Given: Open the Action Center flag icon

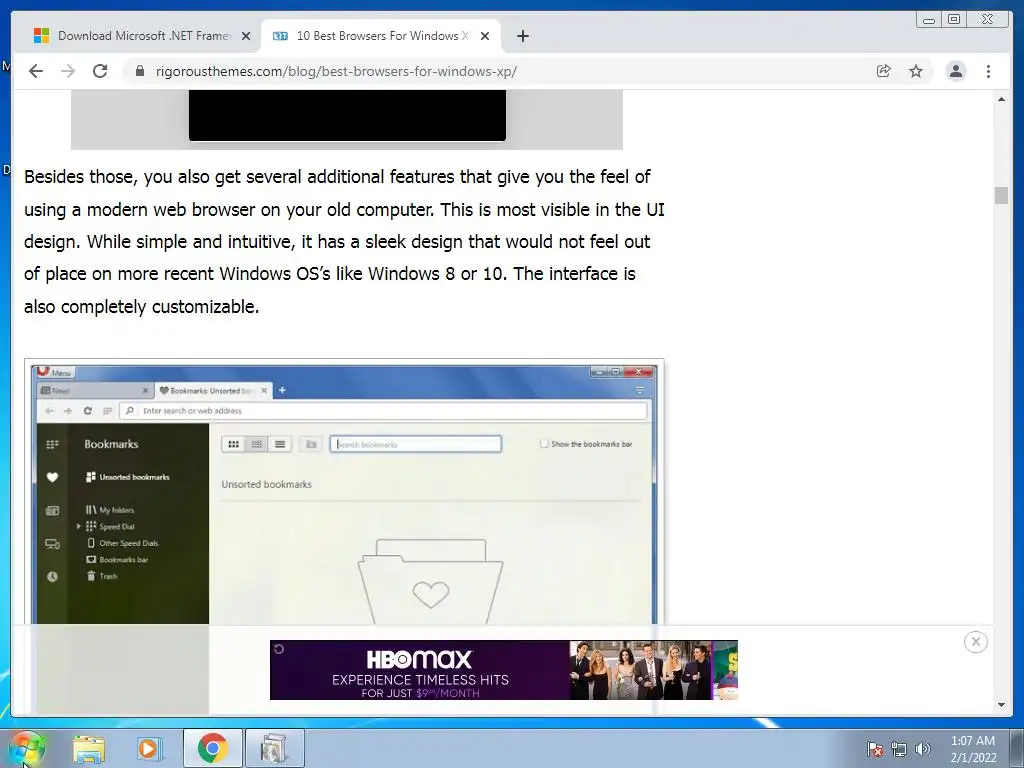Looking at the screenshot, I should 874,749.
